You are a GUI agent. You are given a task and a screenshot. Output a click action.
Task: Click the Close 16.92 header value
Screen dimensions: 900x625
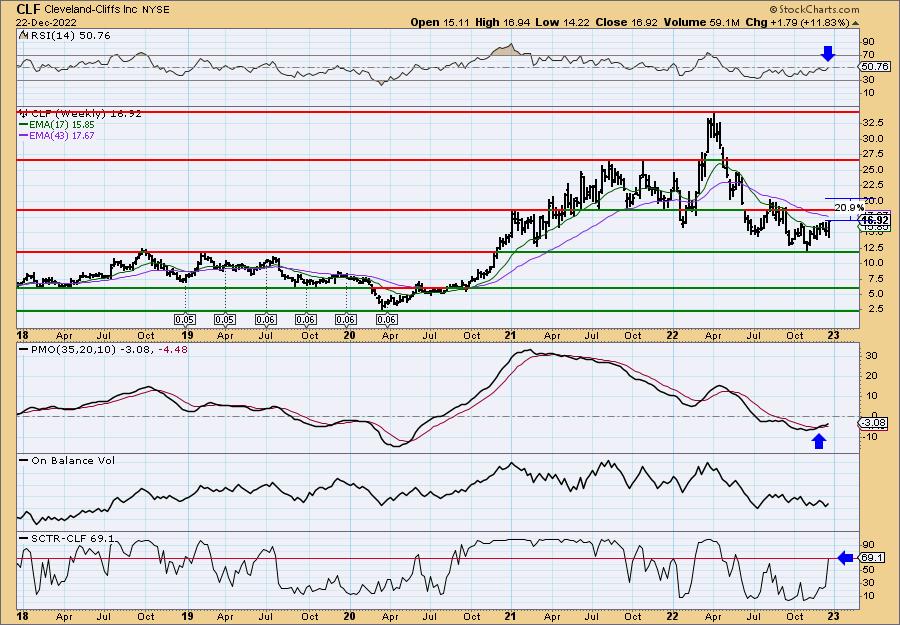click(627, 22)
